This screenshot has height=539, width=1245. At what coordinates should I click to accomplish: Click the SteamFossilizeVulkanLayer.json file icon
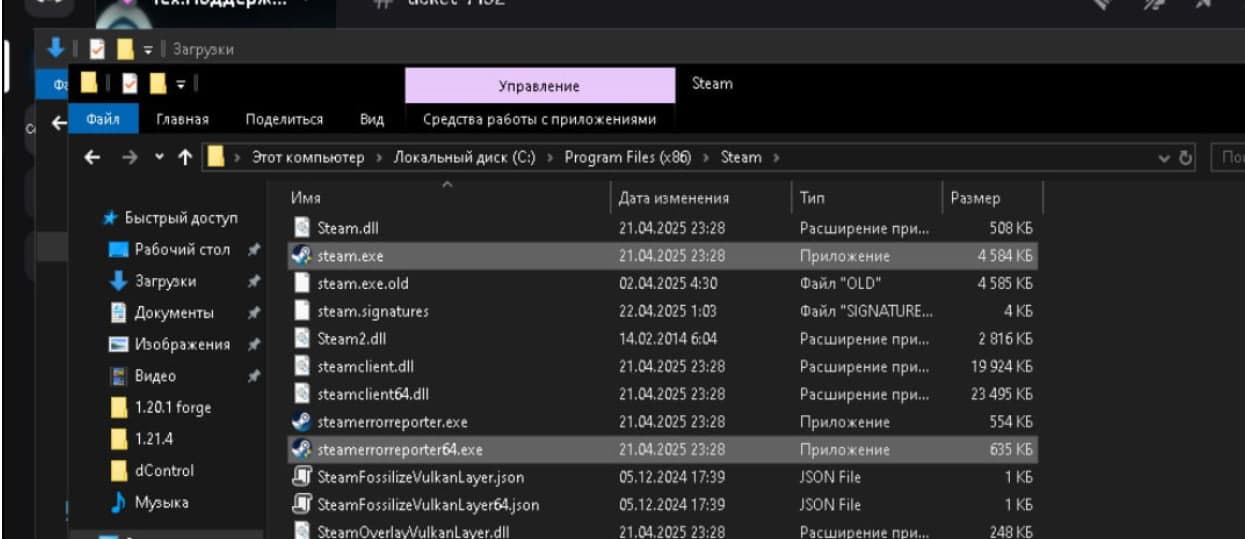(x=301, y=477)
